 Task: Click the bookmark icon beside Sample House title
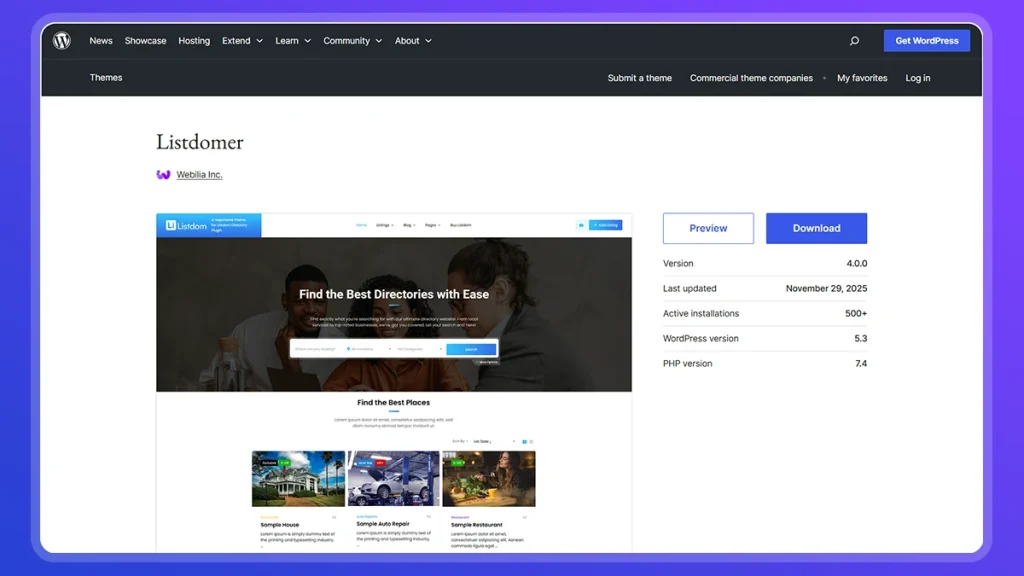click(333, 515)
